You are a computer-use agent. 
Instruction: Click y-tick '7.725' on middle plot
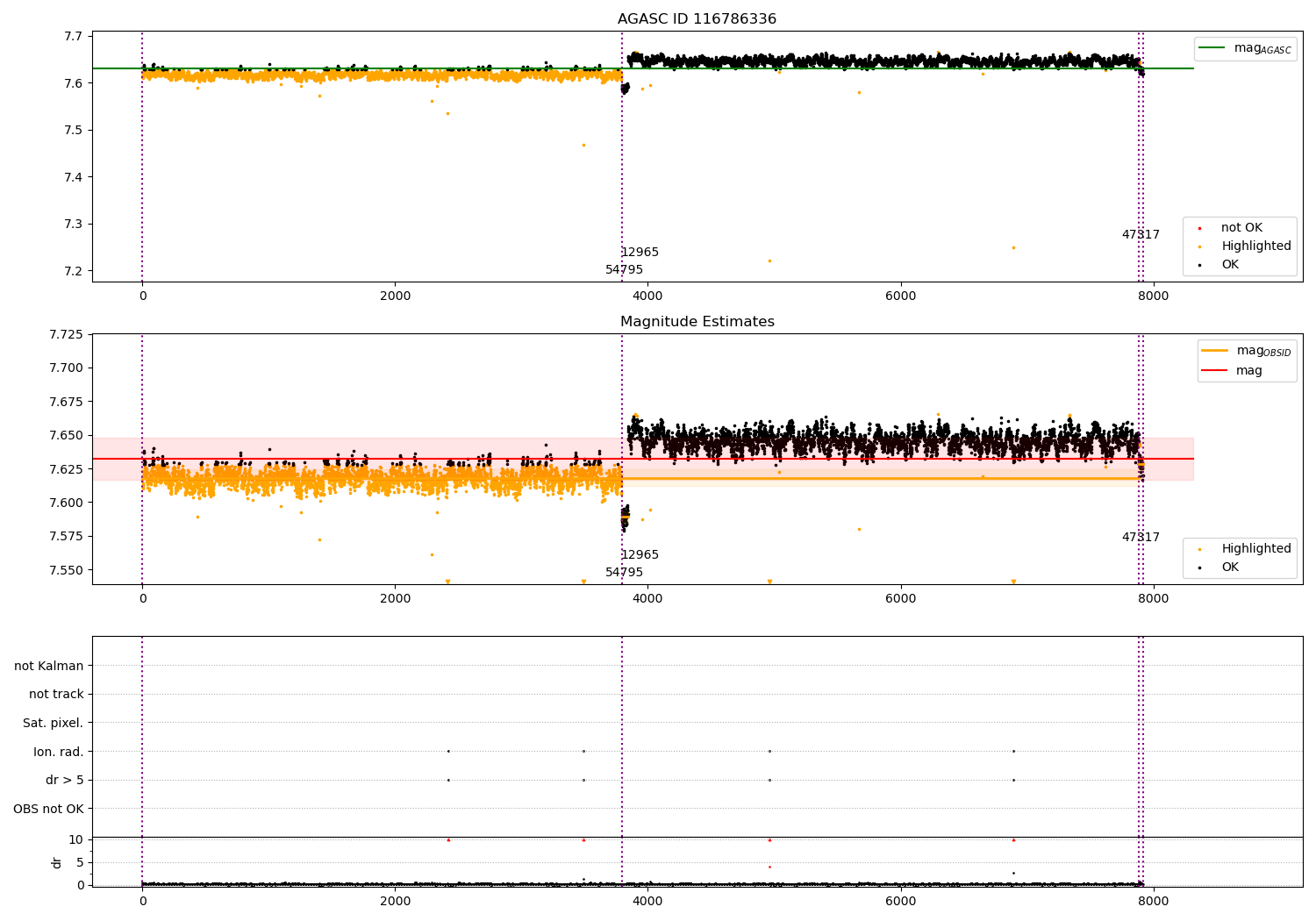(66, 334)
